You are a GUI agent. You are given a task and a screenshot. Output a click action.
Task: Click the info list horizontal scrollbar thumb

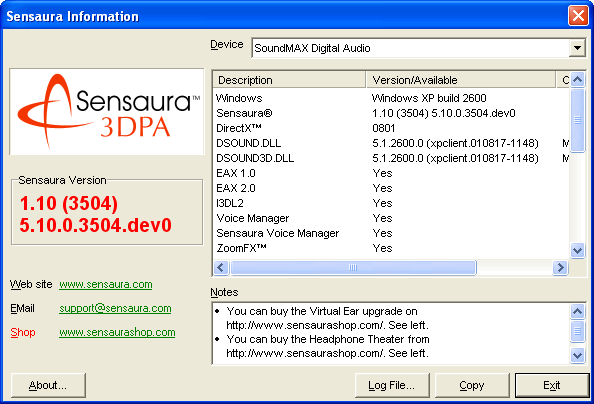tap(353, 268)
